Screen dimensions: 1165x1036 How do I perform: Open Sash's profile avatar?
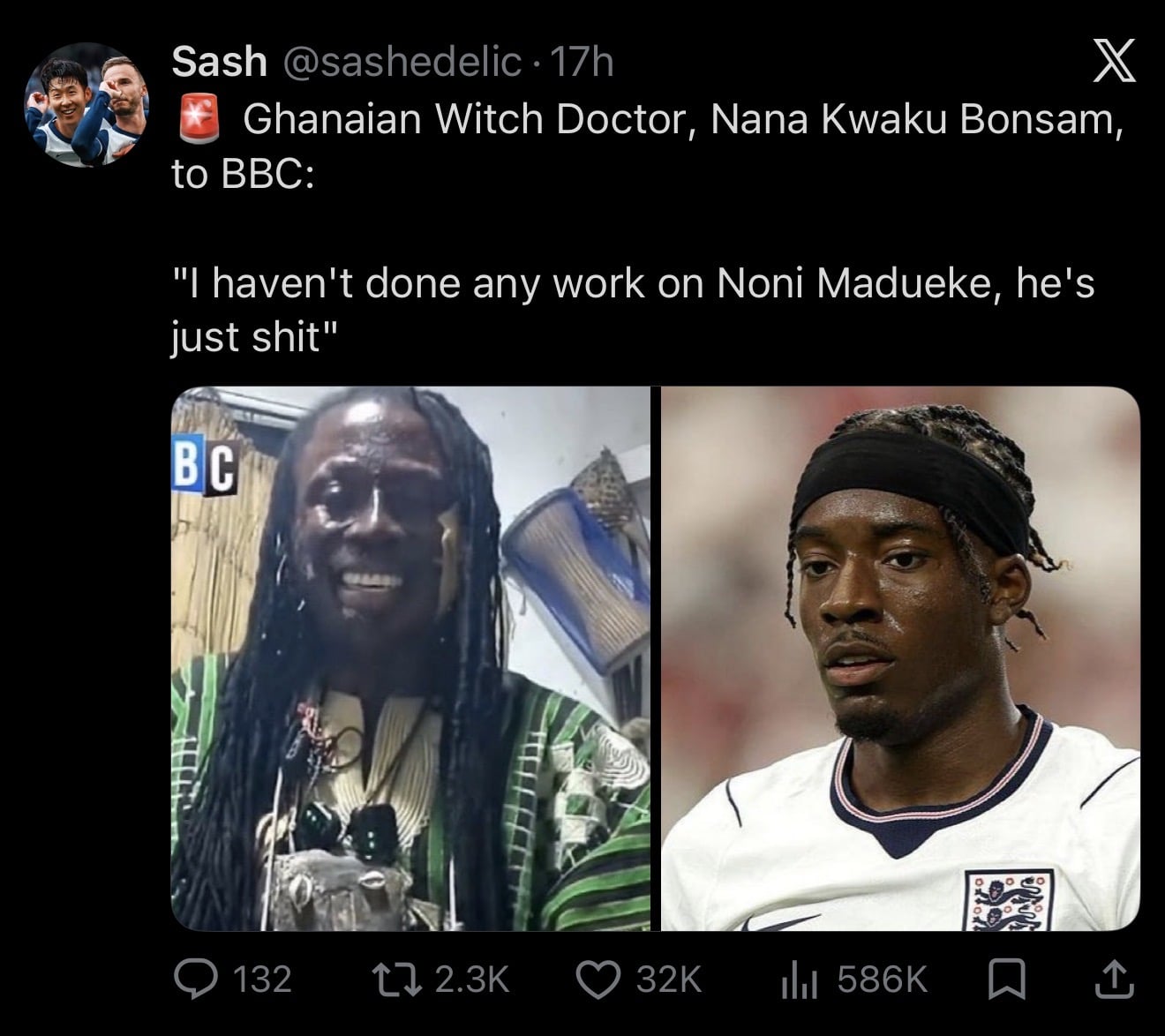pos(86,104)
